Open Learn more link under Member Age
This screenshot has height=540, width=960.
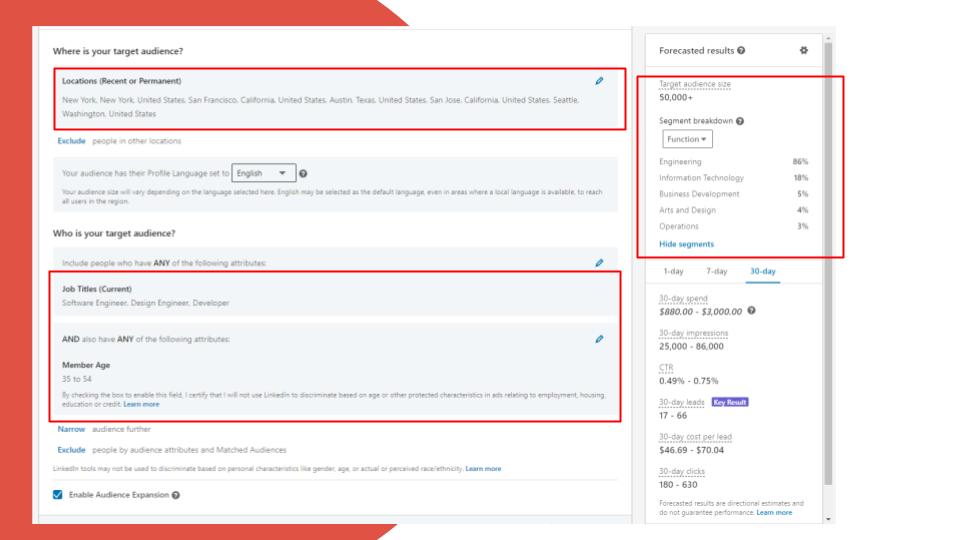pyautogui.click(x=141, y=404)
